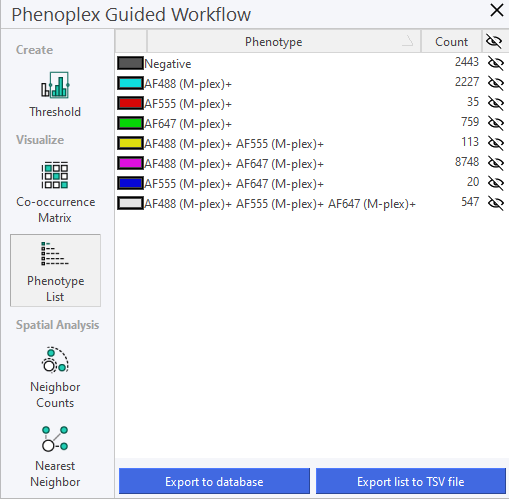The width and height of the screenshot is (509, 499).
Task: Click the count value 20
Action: pos(473,182)
